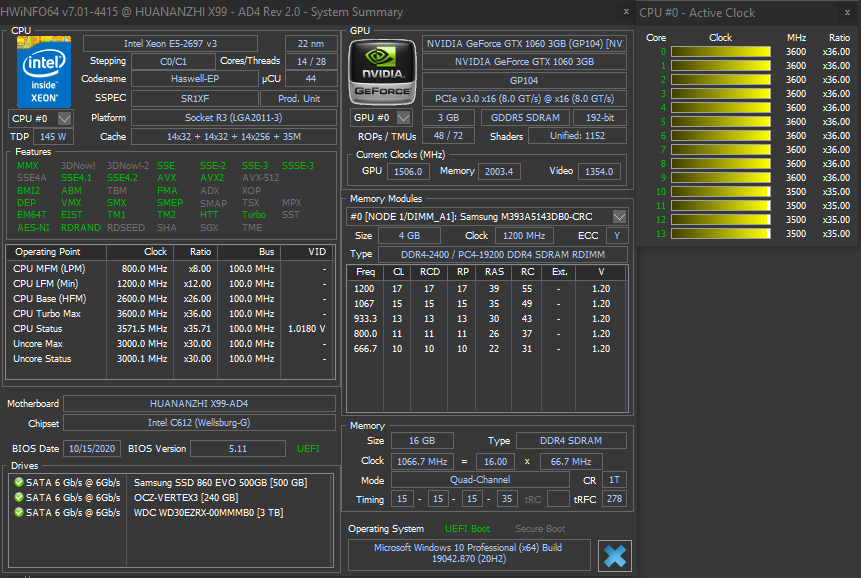Click the NVIDIA GeForce GTX 1060 3GB (GP104) field
Viewport: 861px width, 578px height.
point(524,43)
